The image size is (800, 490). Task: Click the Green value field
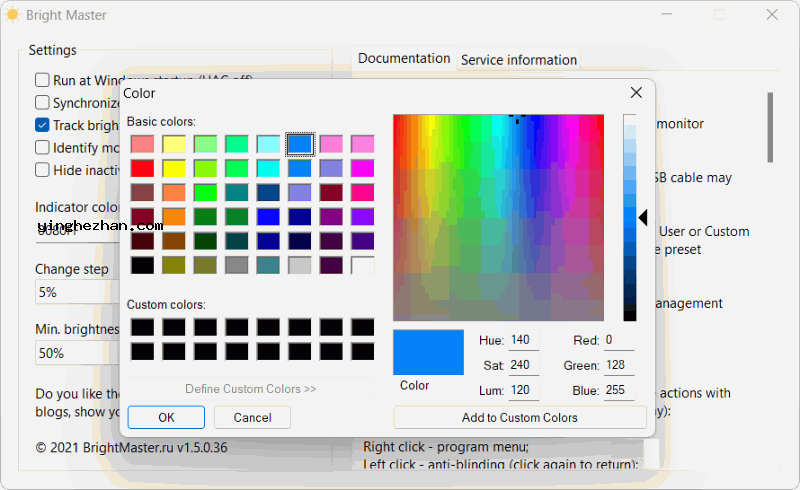tap(619, 365)
